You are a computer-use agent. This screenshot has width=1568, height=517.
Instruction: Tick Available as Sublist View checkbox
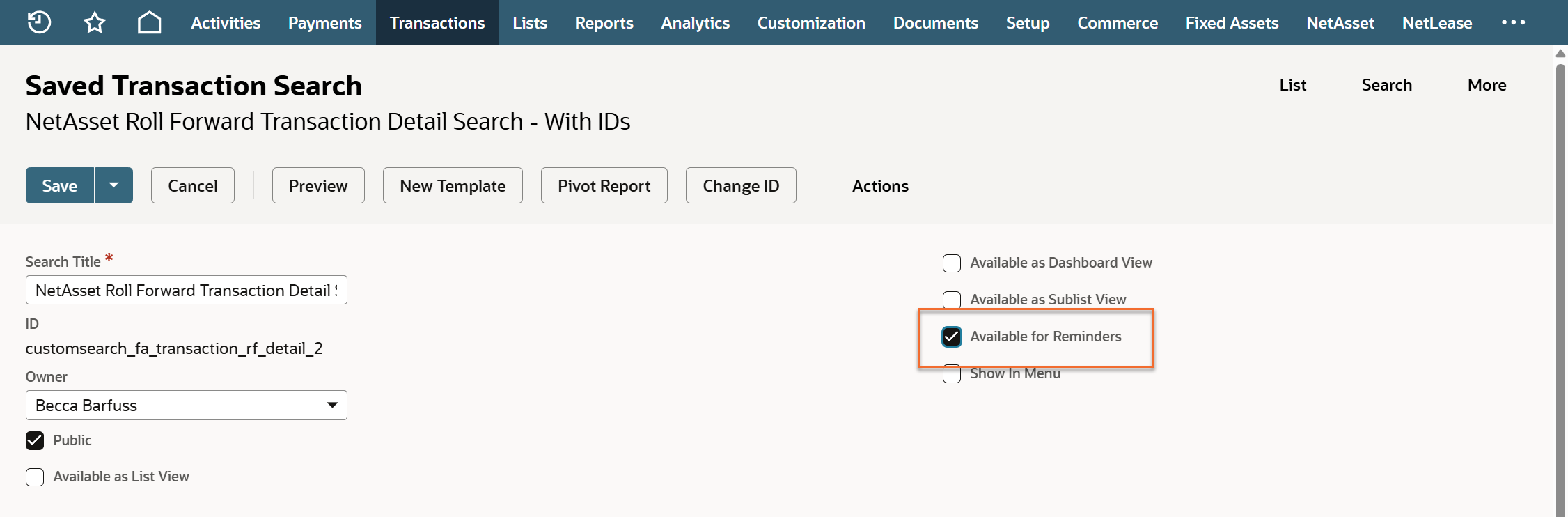(x=951, y=300)
